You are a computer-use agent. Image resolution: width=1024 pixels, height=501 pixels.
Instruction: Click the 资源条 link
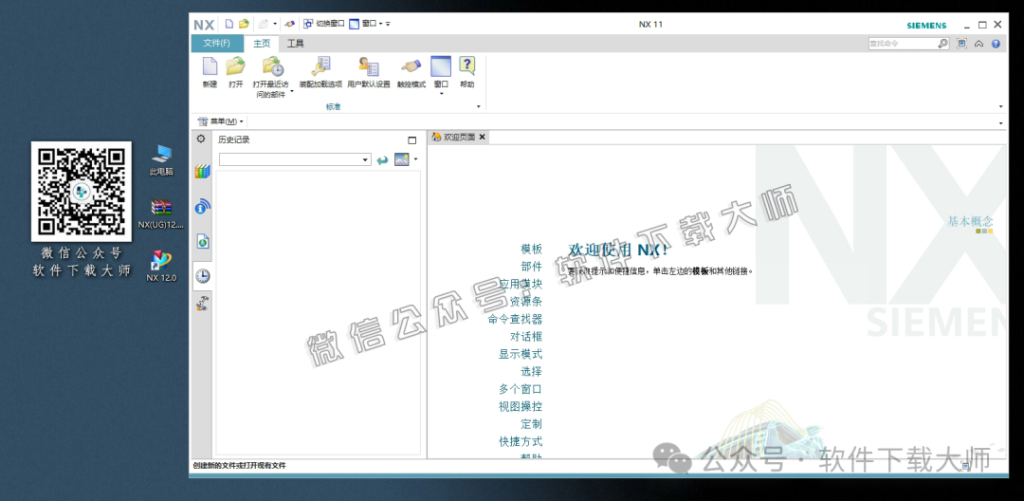[x=526, y=302]
